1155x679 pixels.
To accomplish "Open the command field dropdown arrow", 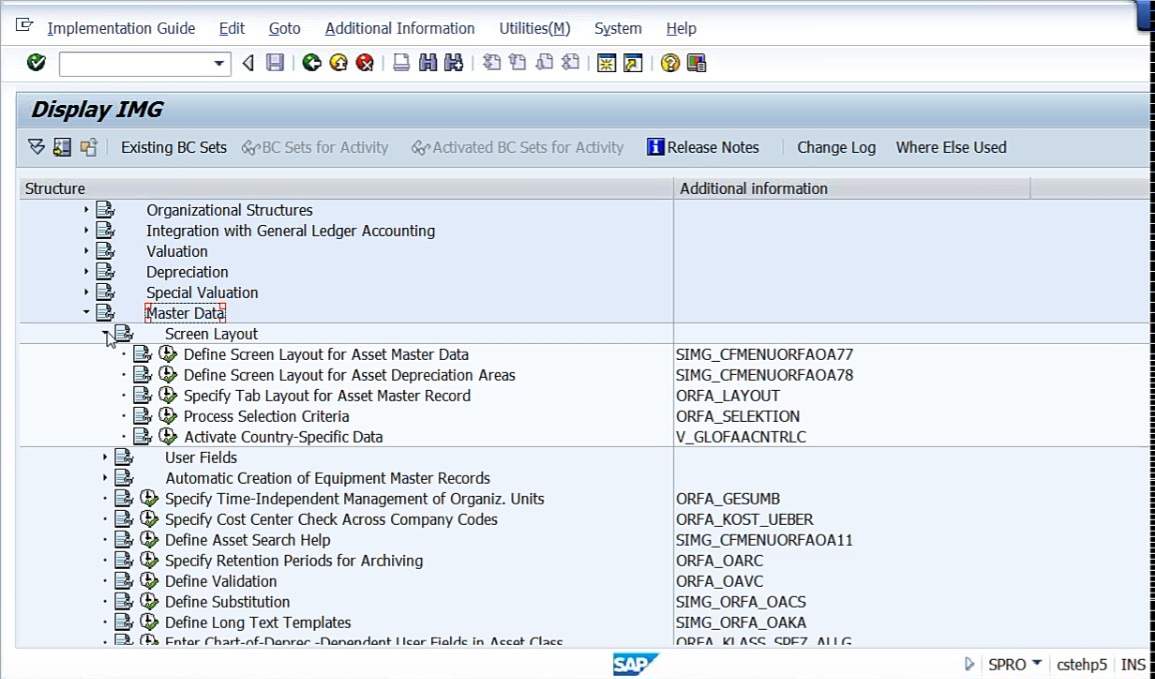I will click(219, 63).
